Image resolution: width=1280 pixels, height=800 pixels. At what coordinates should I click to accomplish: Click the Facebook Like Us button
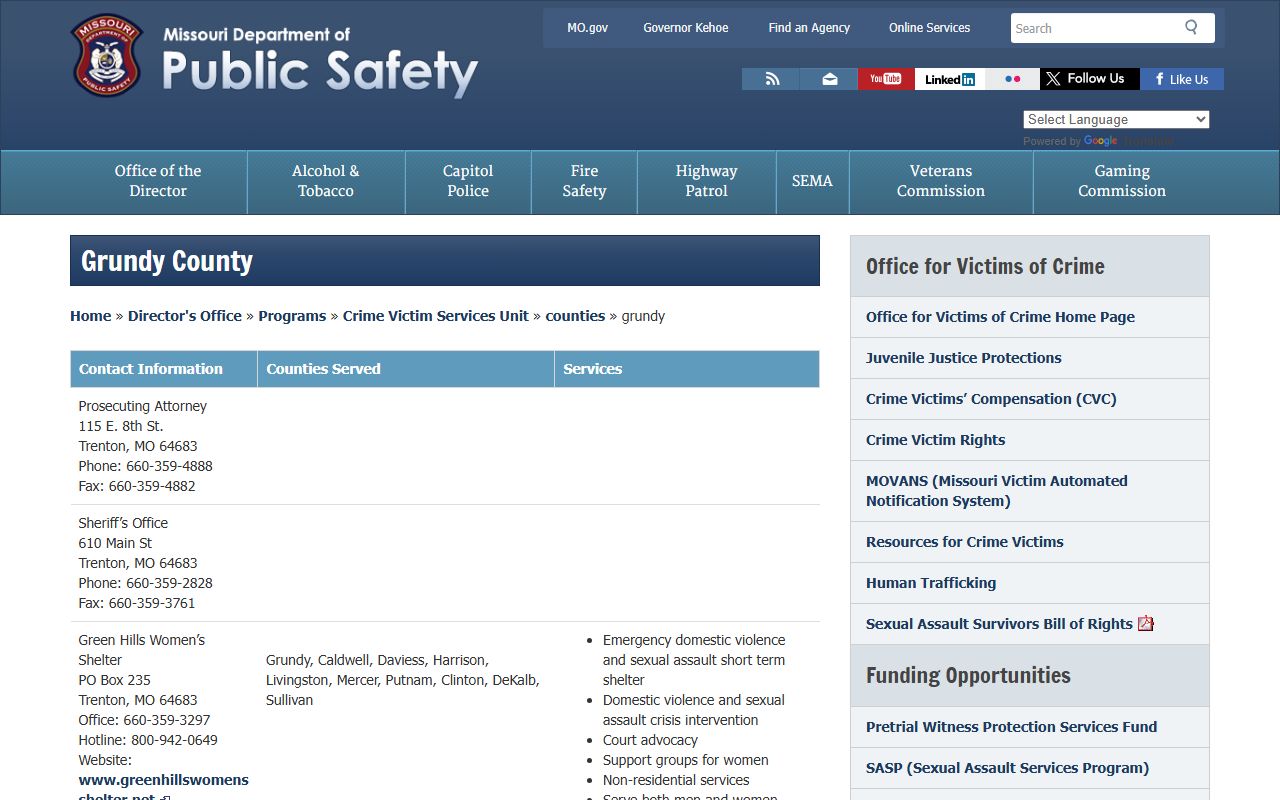[1182, 79]
